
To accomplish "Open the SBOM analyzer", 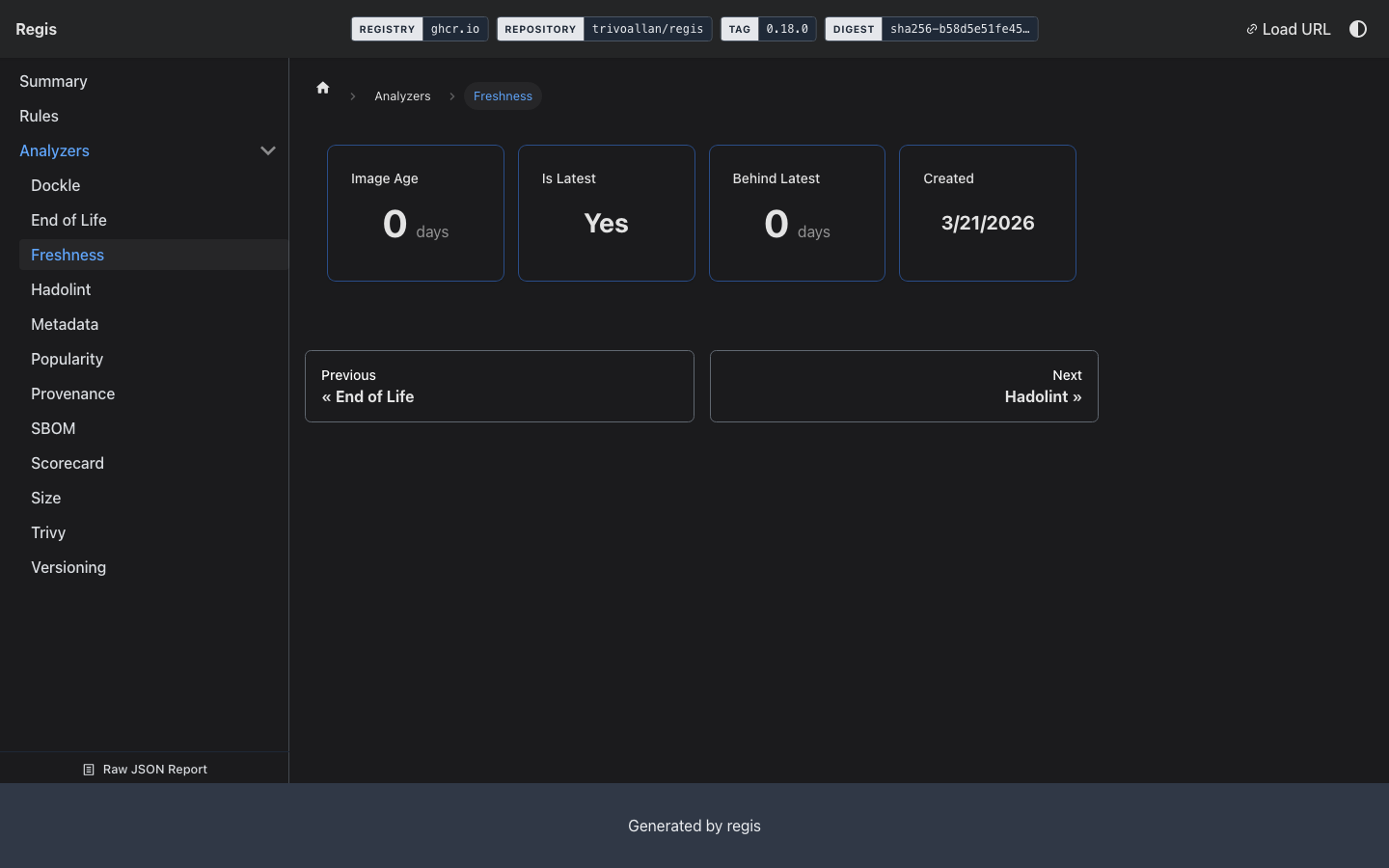I will [x=53, y=428].
